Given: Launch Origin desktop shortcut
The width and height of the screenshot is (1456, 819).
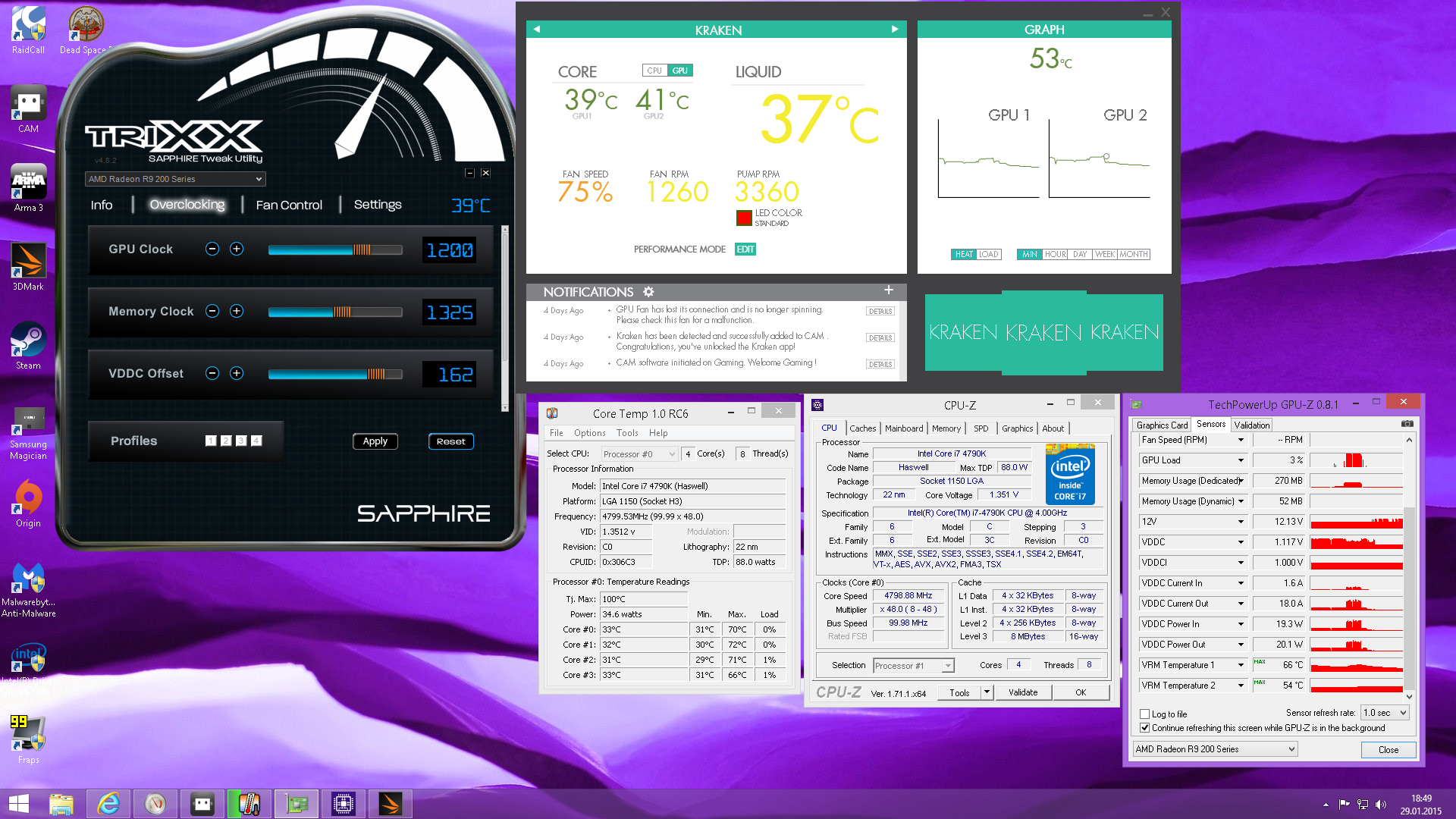Looking at the screenshot, I should click(x=28, y=504).
